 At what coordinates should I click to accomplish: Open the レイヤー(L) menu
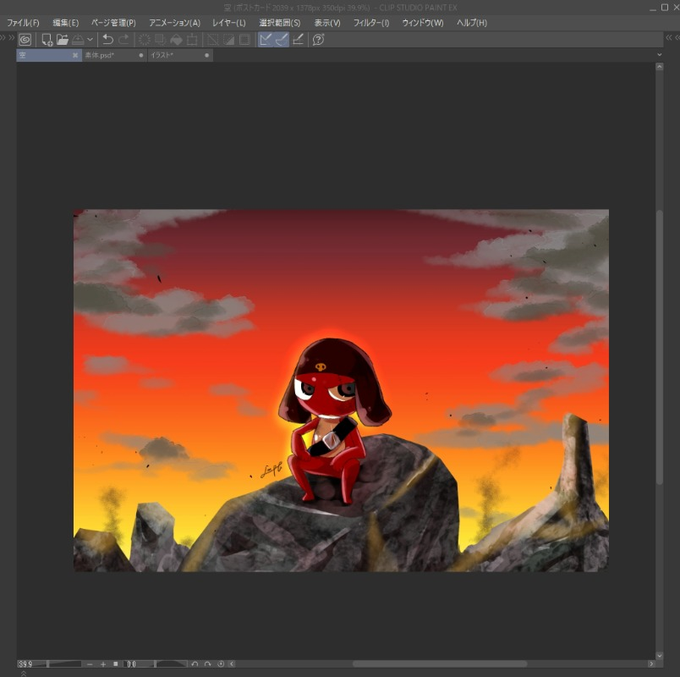tap(229, 23)
